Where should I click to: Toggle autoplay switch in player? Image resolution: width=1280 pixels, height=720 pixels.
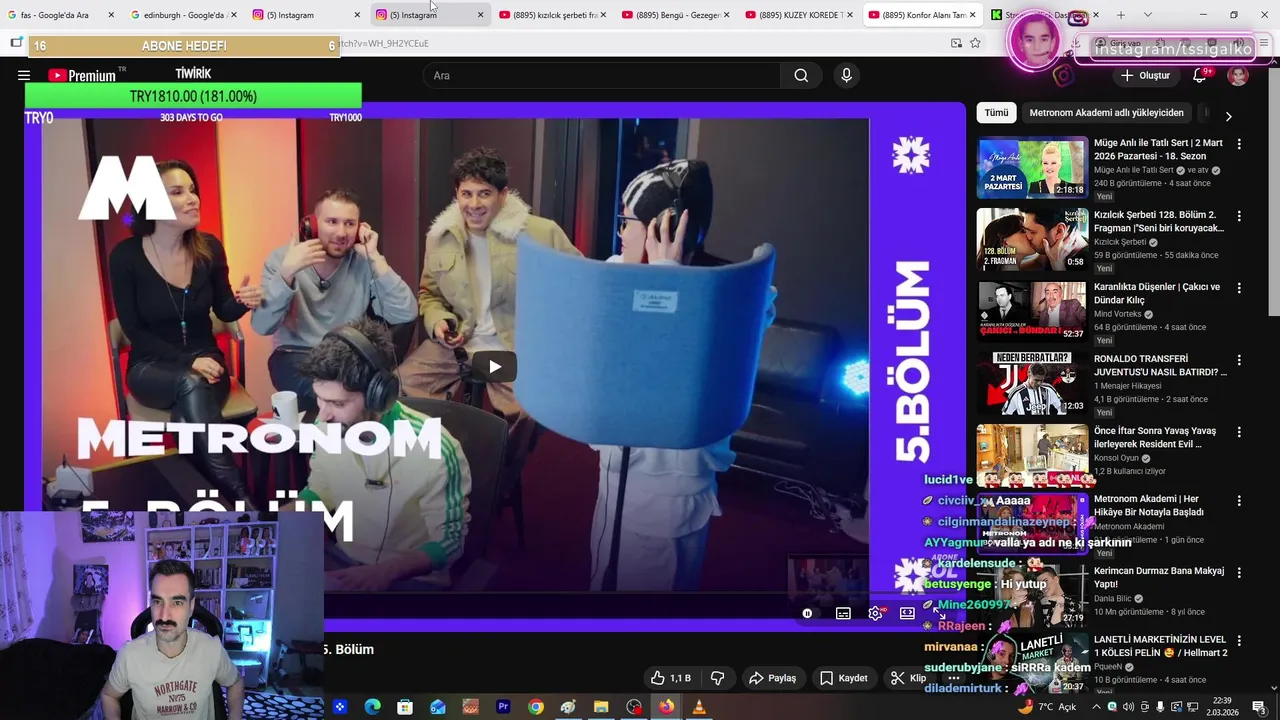pos(808,613)
